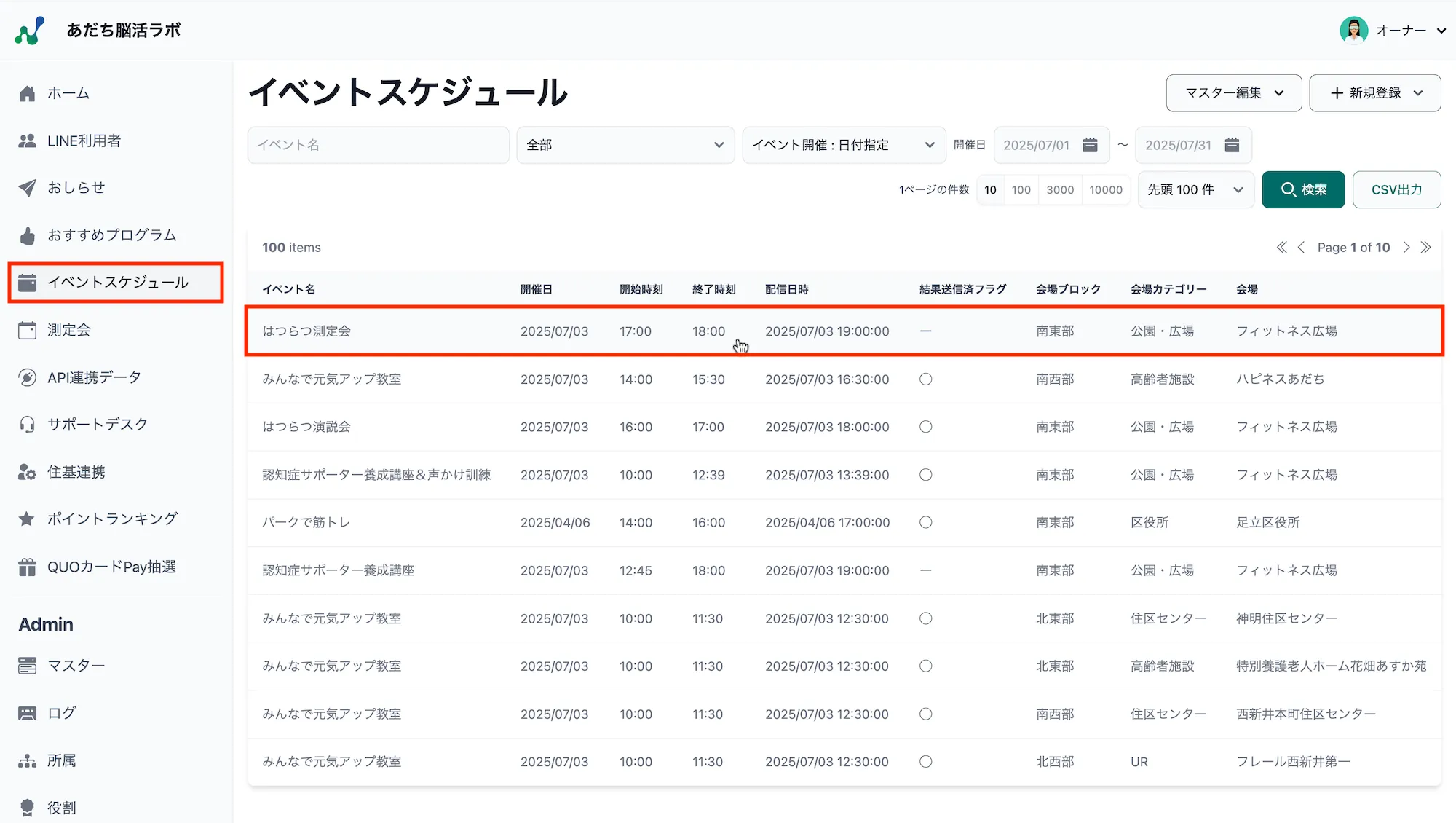
Task: Click the 測定会 calendar icon
Action: (27, 330)
